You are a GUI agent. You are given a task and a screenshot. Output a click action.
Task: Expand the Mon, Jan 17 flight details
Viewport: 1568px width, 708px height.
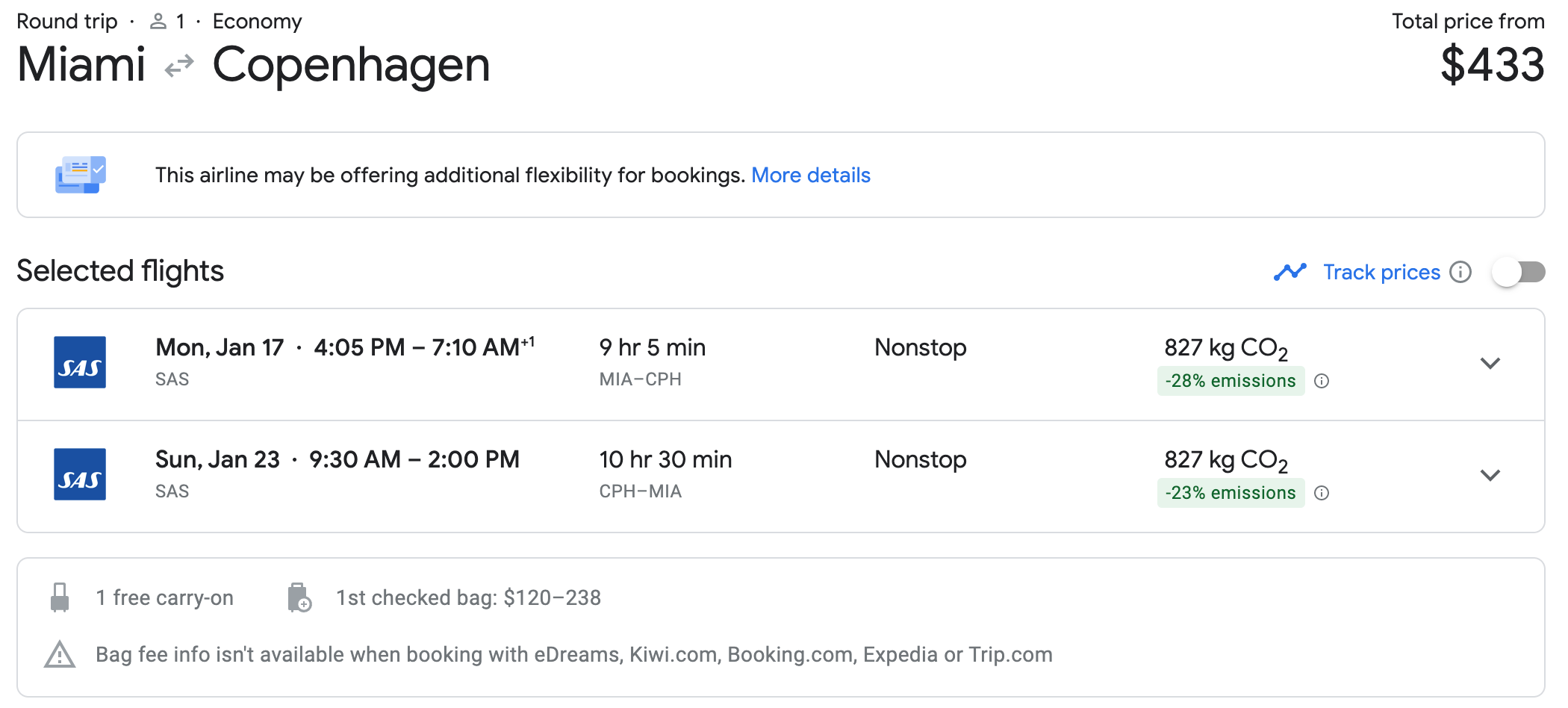pos(1490,364)
